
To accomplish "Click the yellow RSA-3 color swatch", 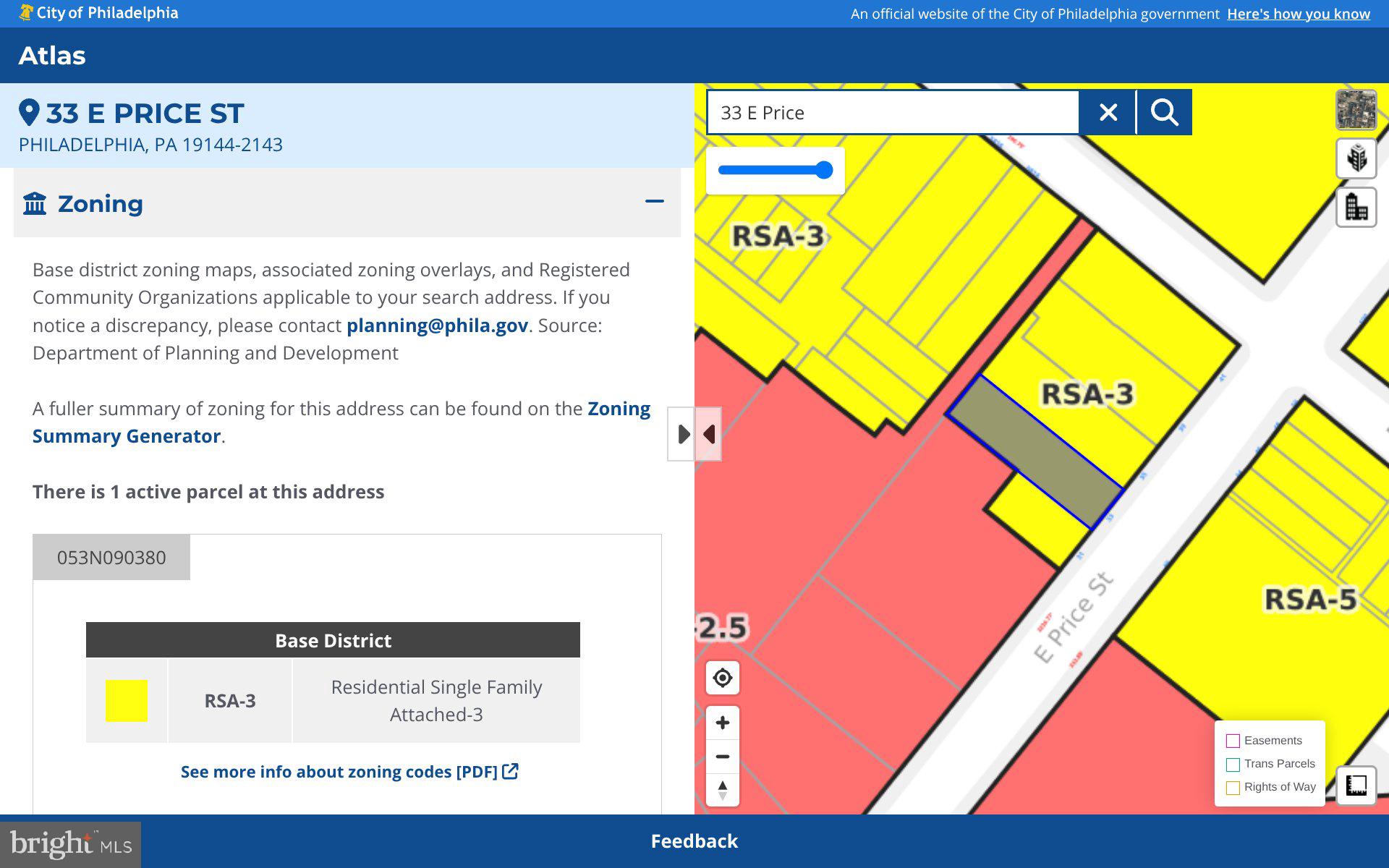I will pyautogui.click(x=127, y=700).
